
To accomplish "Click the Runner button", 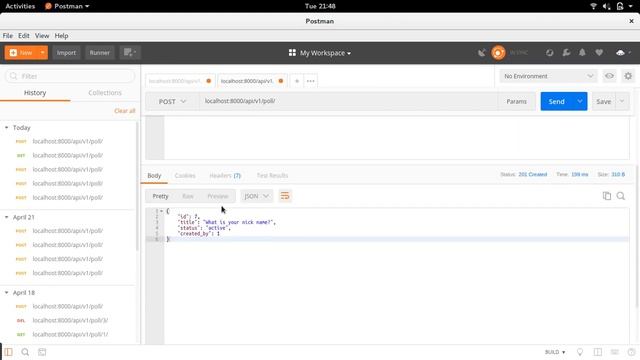I will pyautogui.click(x=100, y=53).
